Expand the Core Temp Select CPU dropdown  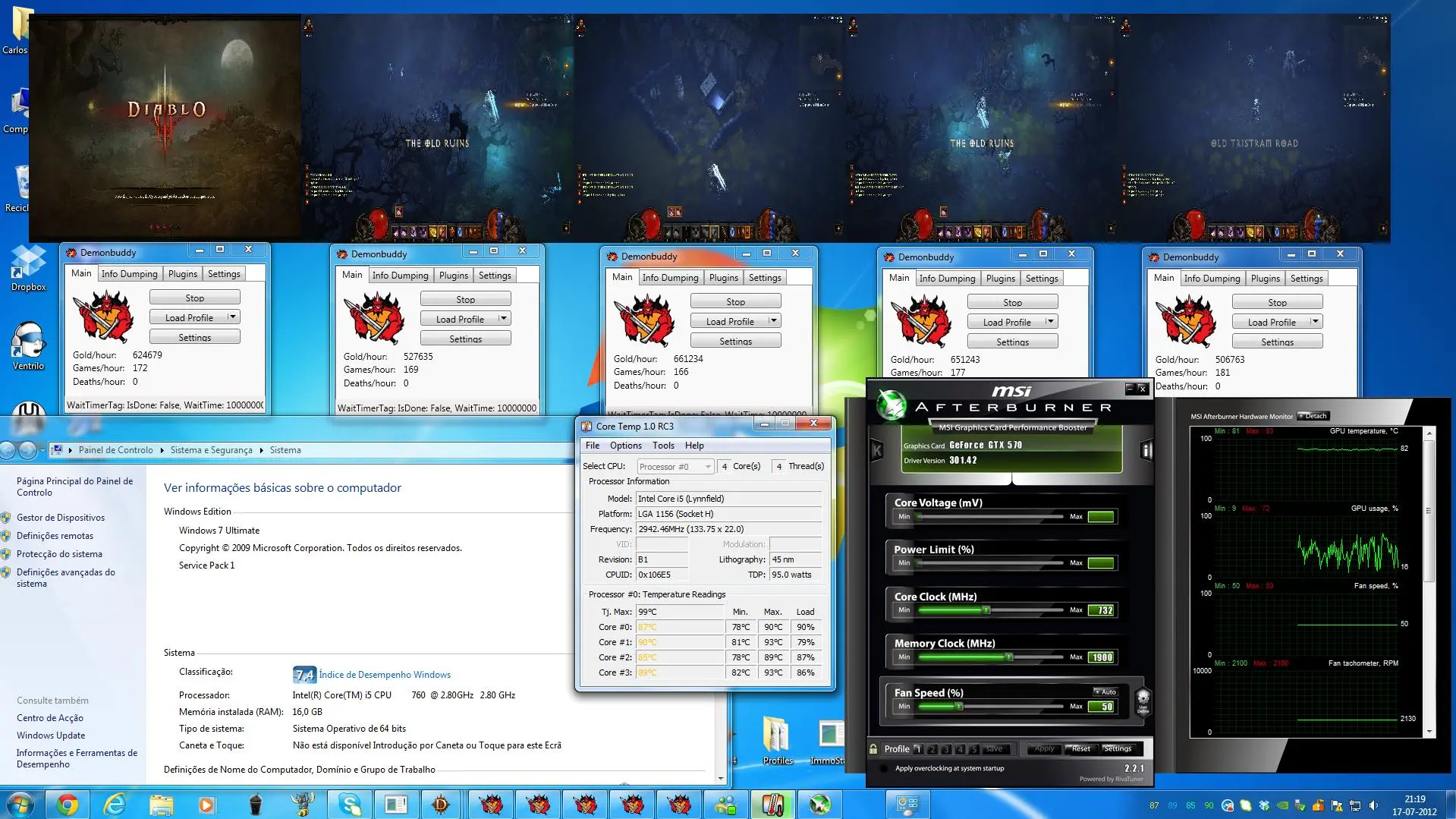[x=707, y=467]
